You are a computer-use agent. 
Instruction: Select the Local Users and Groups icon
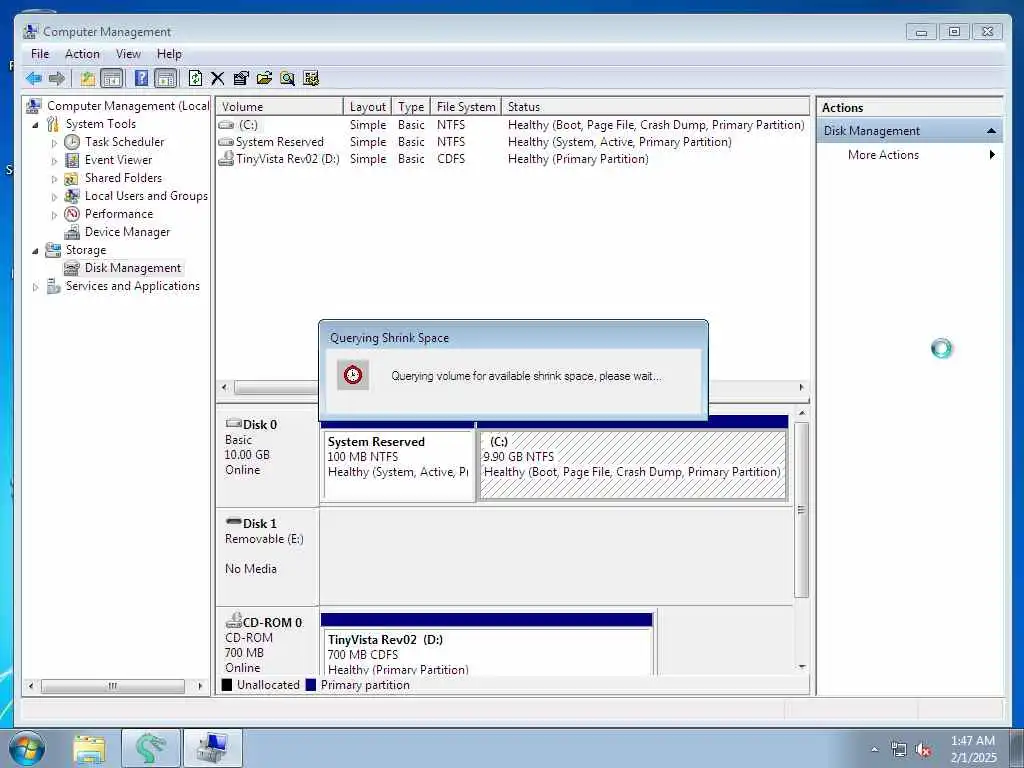coord(72,196)
